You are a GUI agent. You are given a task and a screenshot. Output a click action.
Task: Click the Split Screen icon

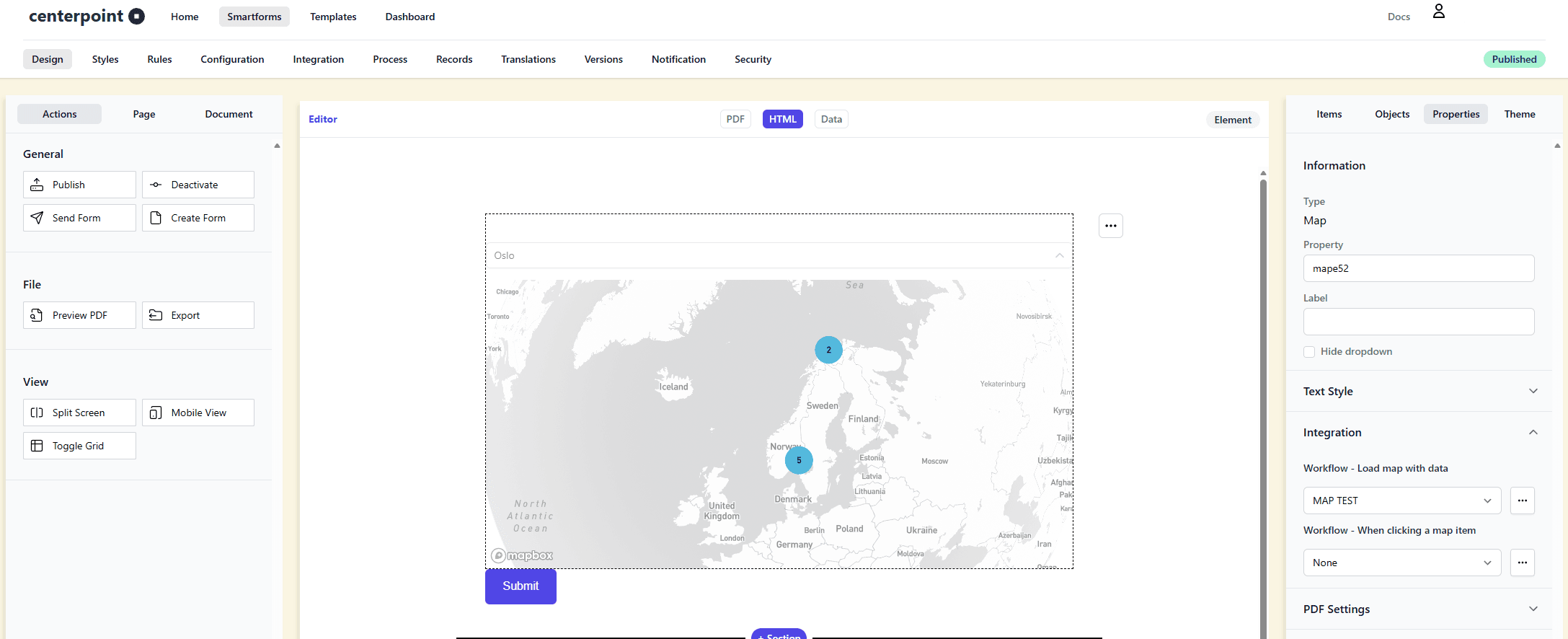tap(37, 413)
